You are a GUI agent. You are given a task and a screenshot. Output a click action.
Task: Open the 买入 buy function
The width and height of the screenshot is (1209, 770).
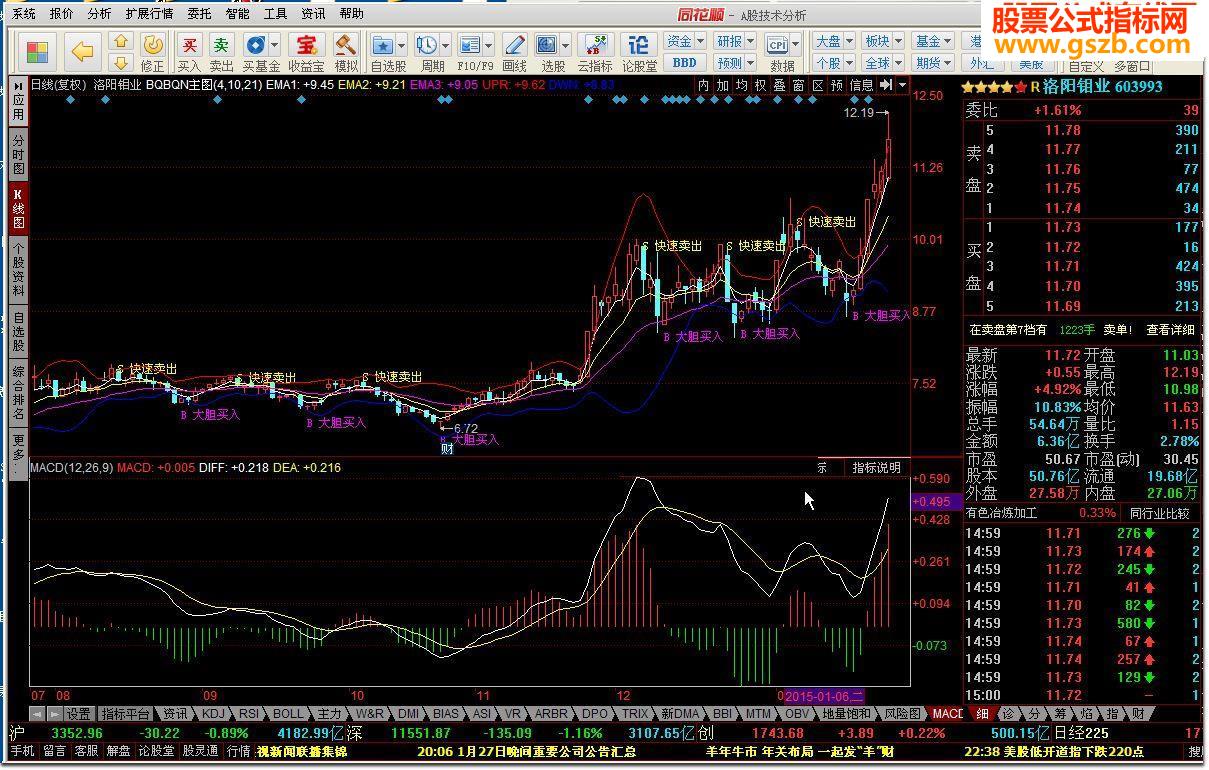pos(189,52)
